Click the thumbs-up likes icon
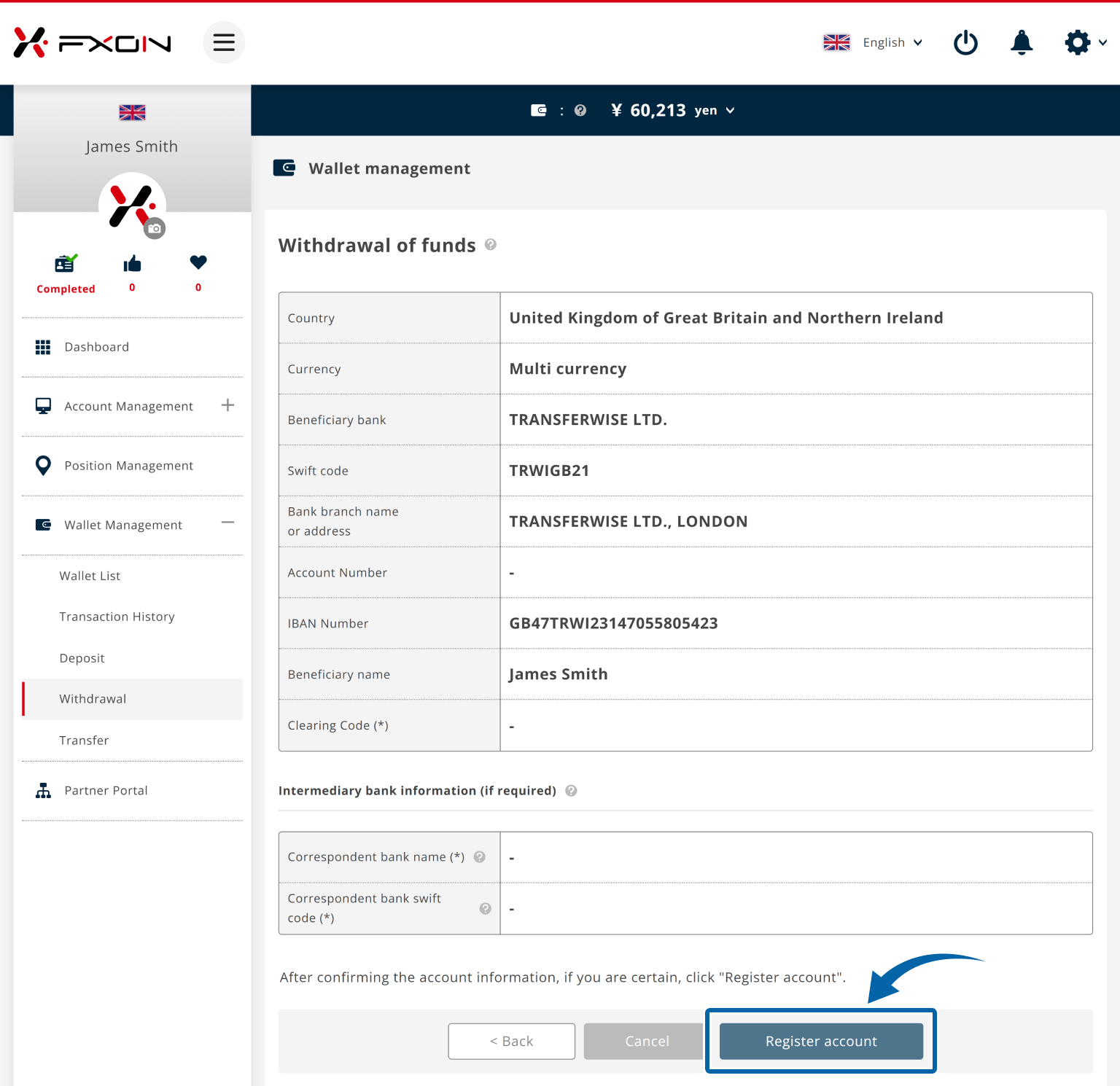1120x1086 pixels. [132, 263]
